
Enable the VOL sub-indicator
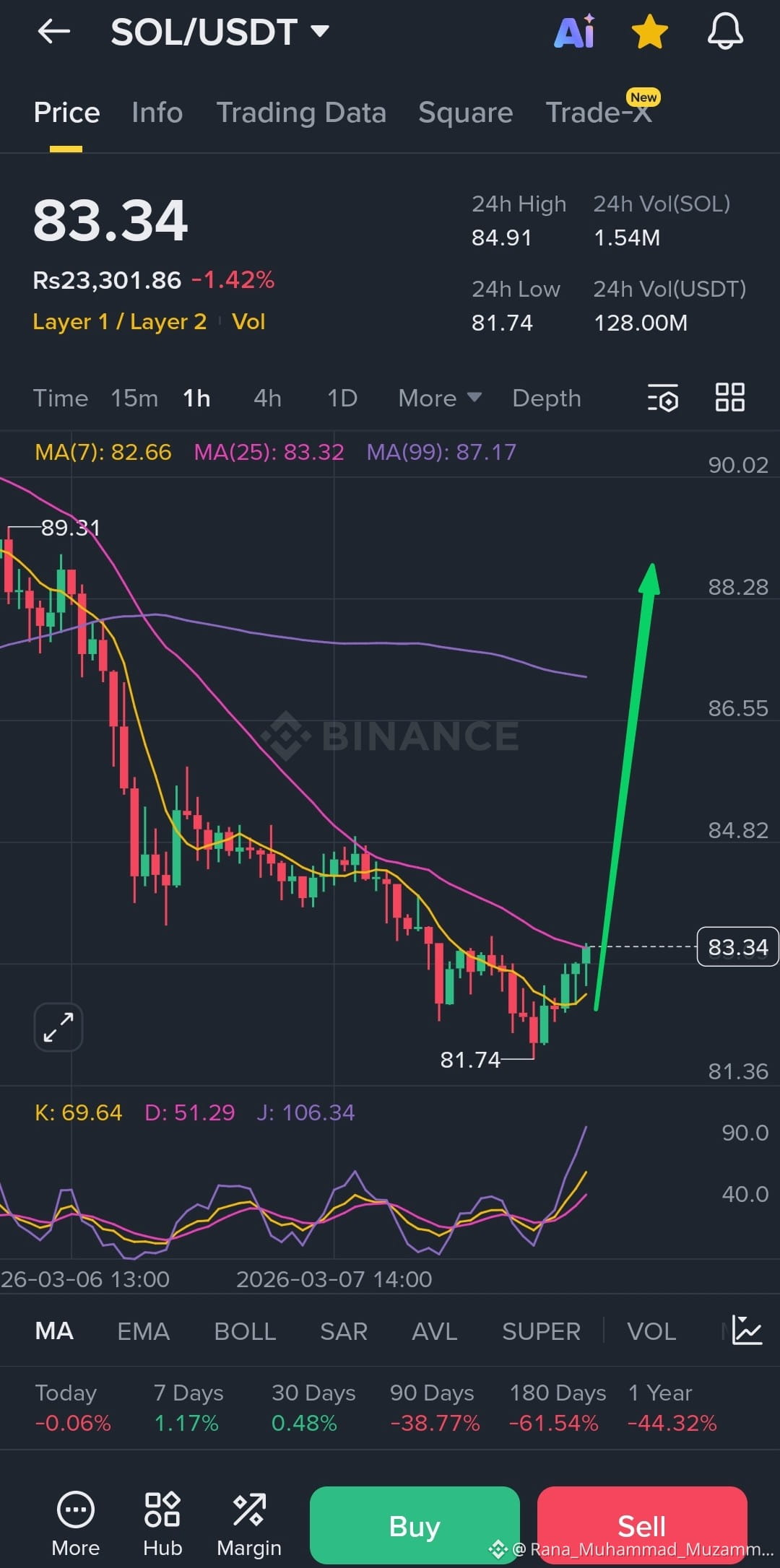point(651,1331)
